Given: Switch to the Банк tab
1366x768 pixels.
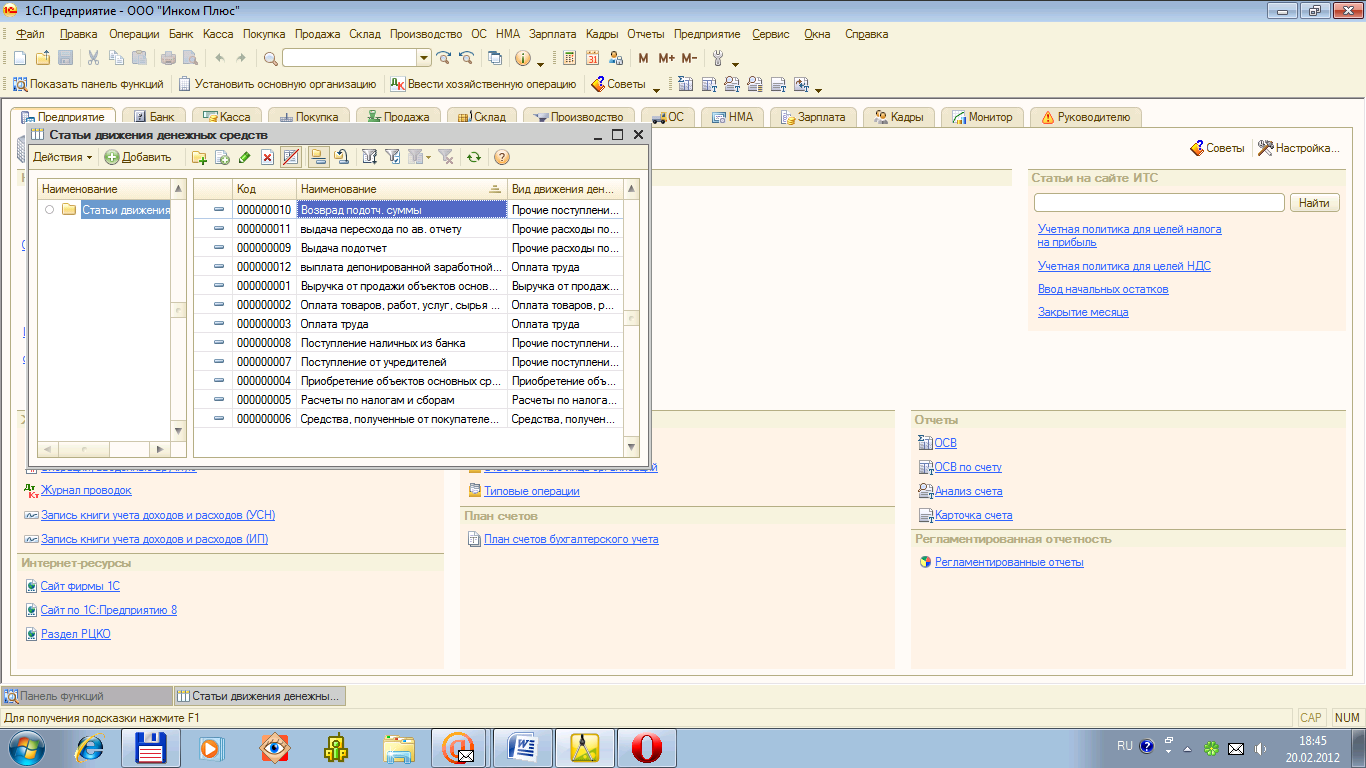Looking at the screenshot, I should tap(153, 117).
